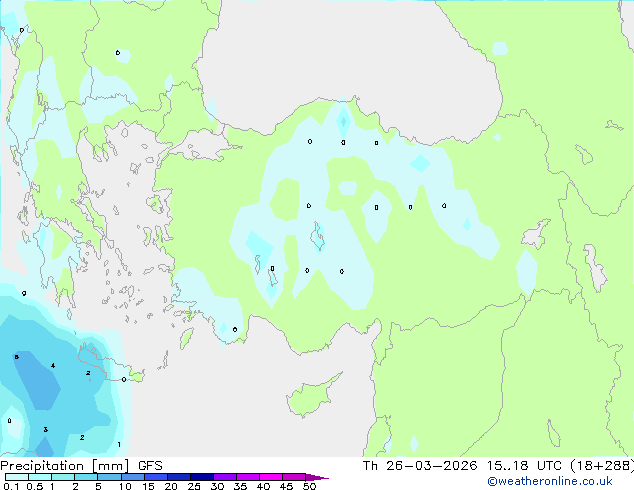Click the '0.1' legend scale label
The width and height of the screenshot is (634, 490).
click(x=11, y=486)
